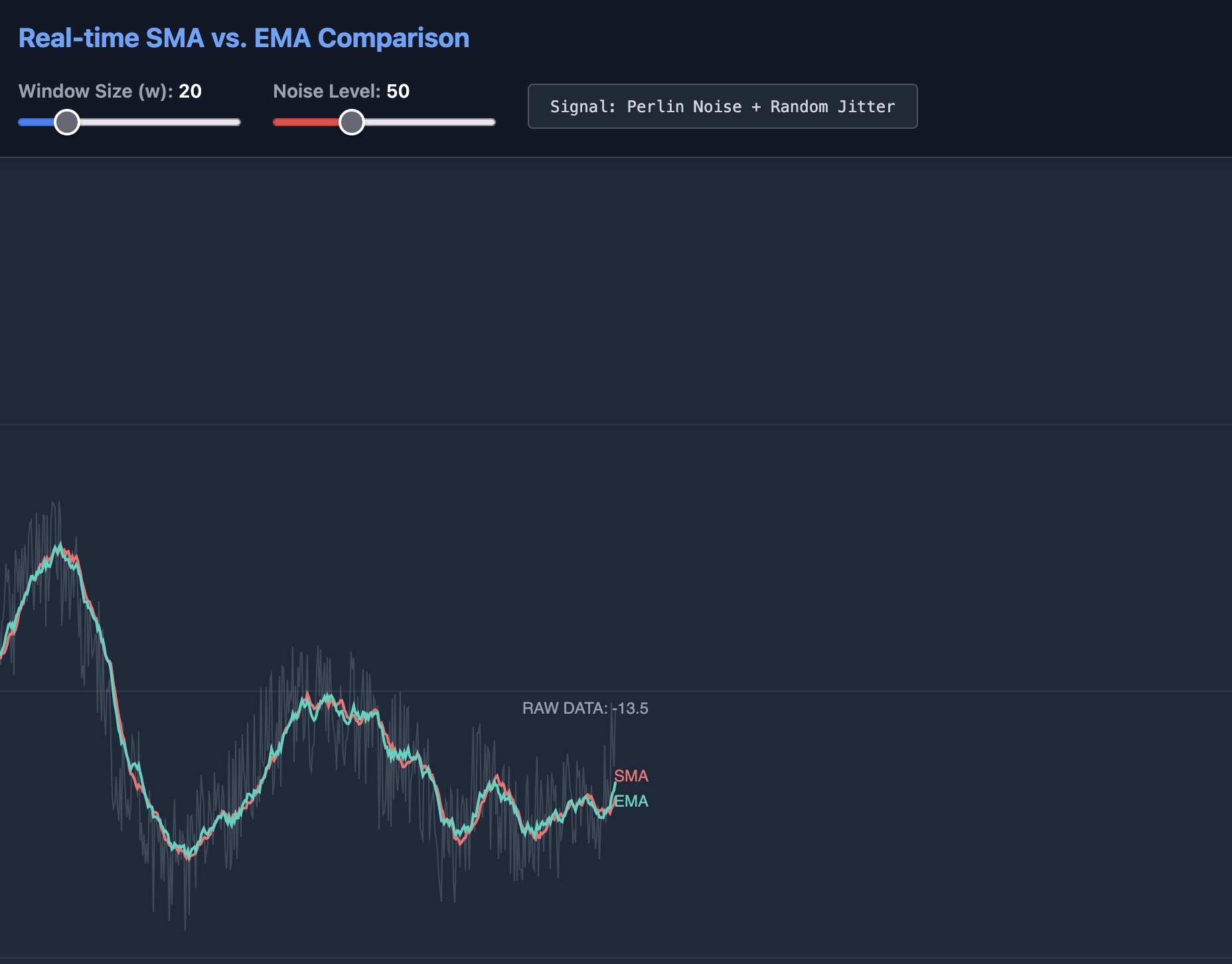Click the blue filled part of the Window Size slider

(x=36, y=122)
